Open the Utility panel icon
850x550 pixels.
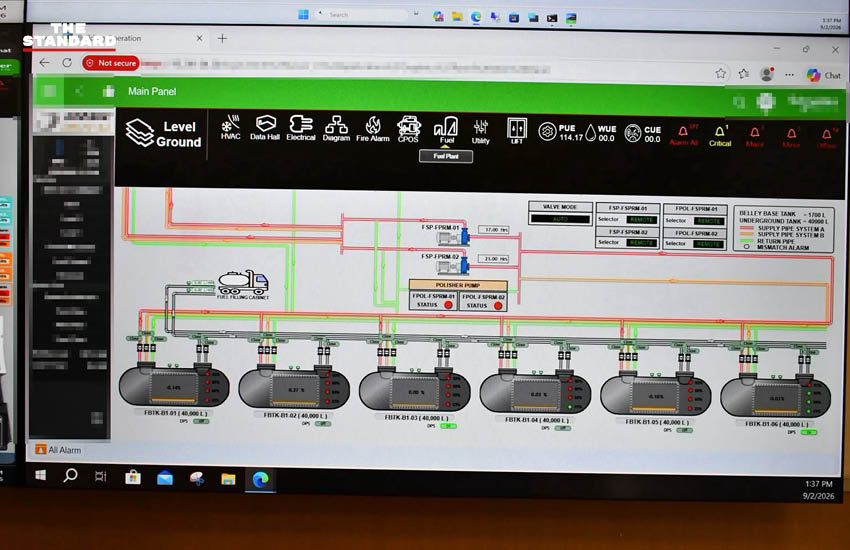click(x=480, y=132)
